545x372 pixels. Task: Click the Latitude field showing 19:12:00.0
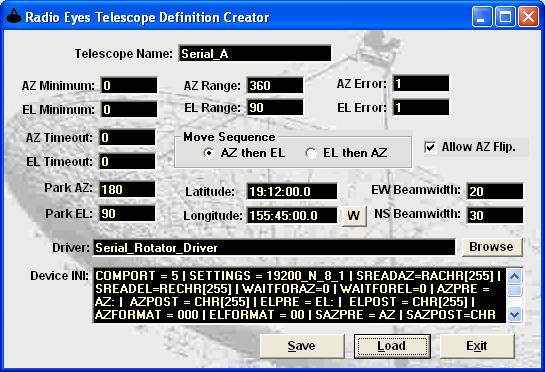(x=292, y=192)
